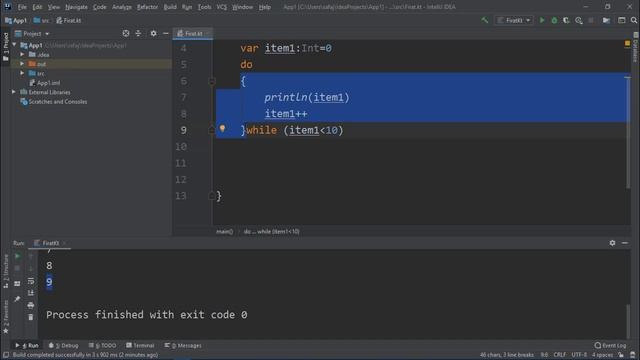Open the profiler run icon in the toolbar
This screenshot has width=640, height=360.
(x=579, y=20)
